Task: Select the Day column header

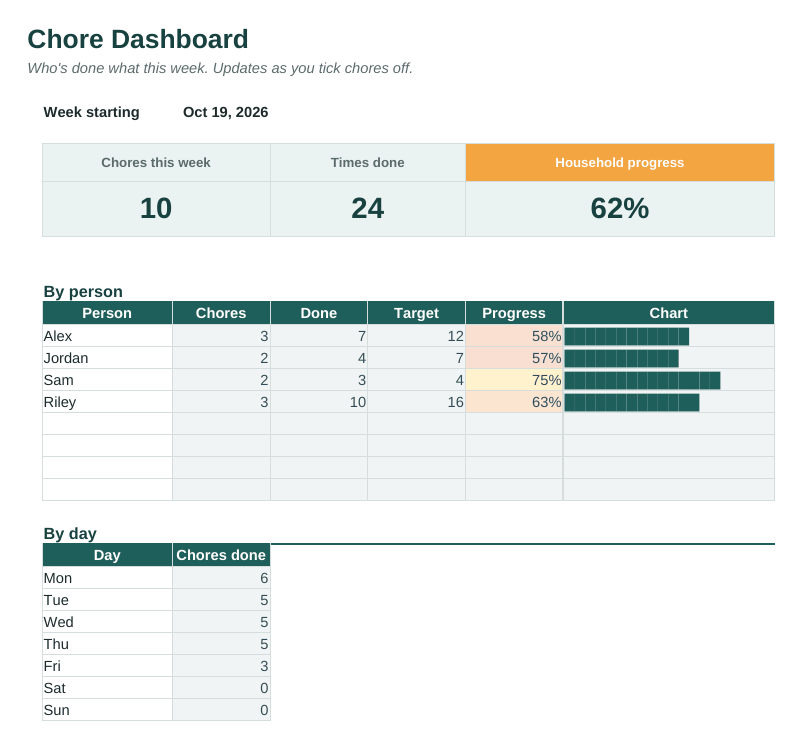Action: (x=108, y=555)
